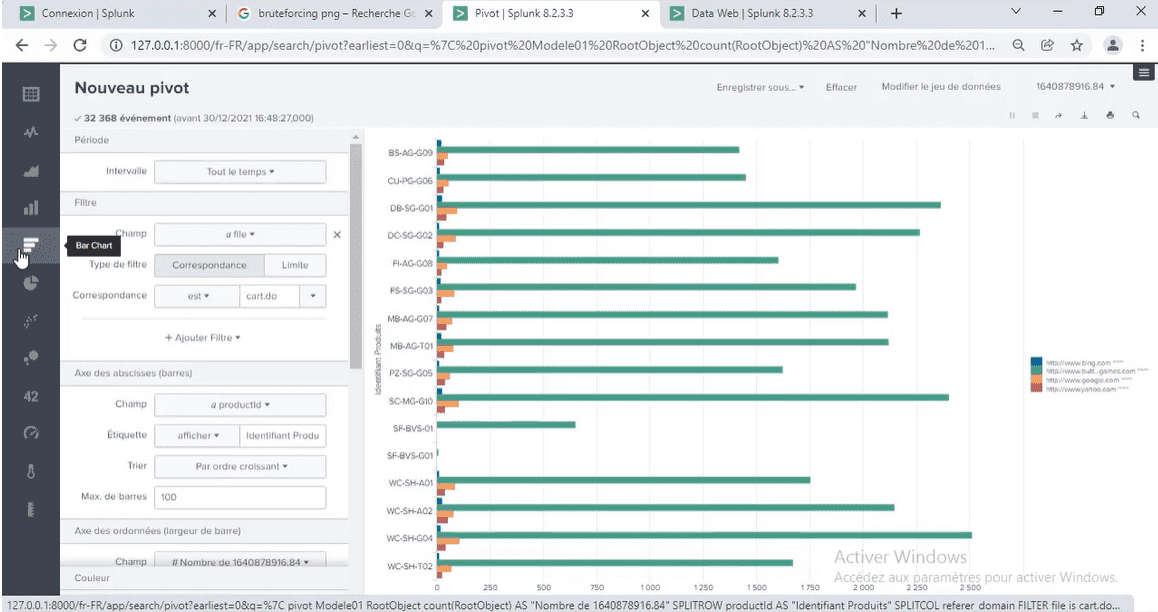1158x612 pixels.
Task: Click the config panel vertical scrollbar
Action: tap(356, 255)
